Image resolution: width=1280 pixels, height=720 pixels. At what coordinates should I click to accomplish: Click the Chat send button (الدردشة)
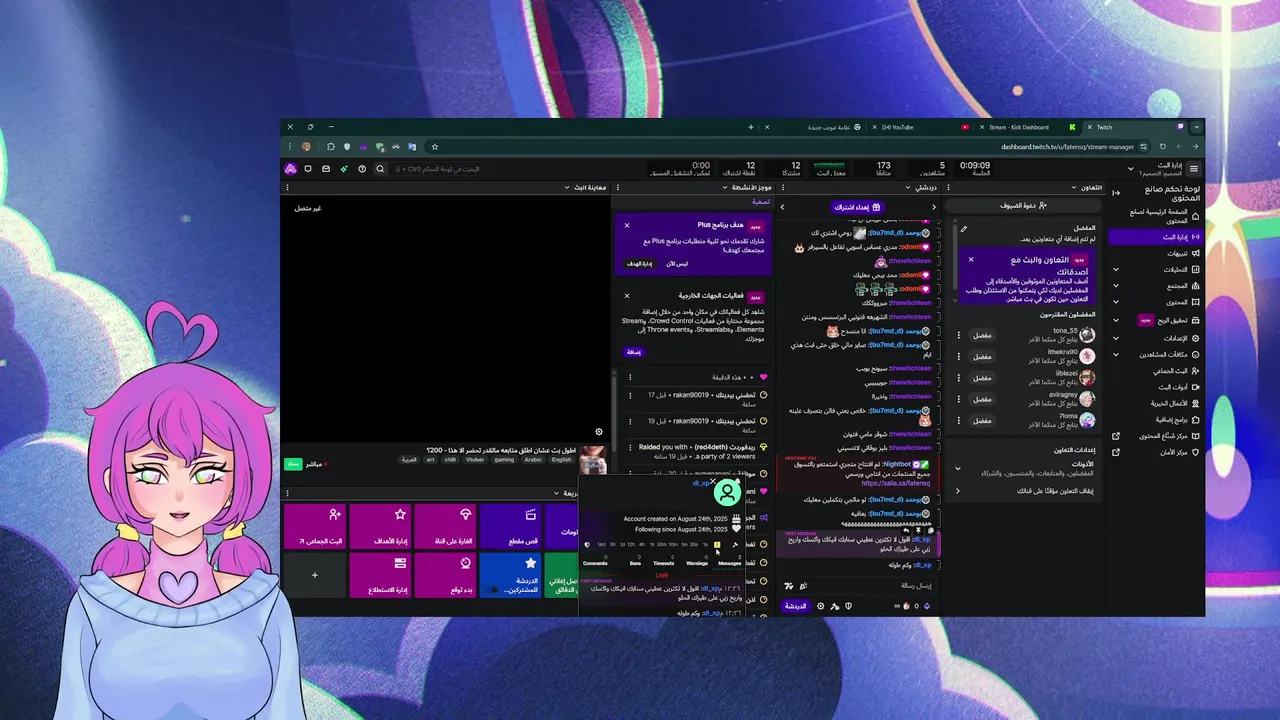(795, 606)
